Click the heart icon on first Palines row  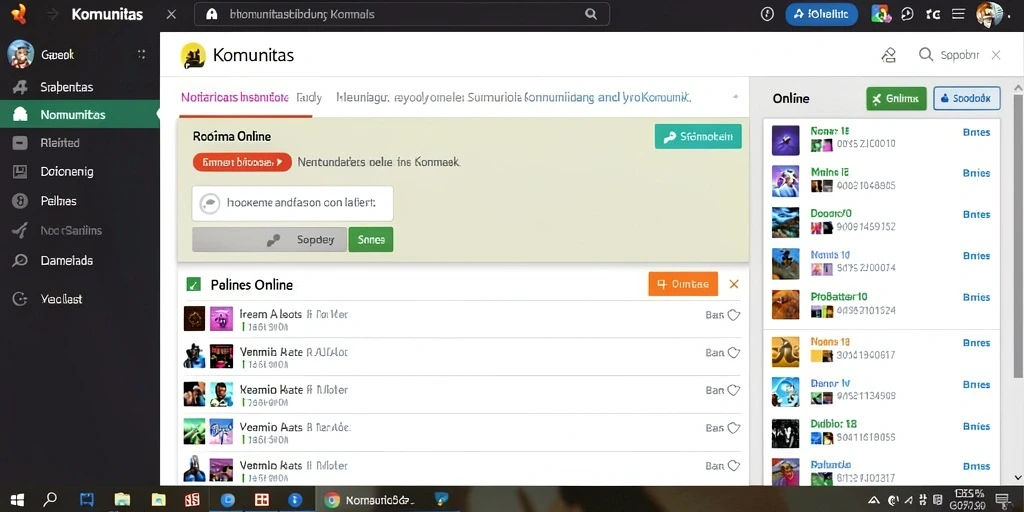(733, 315)
